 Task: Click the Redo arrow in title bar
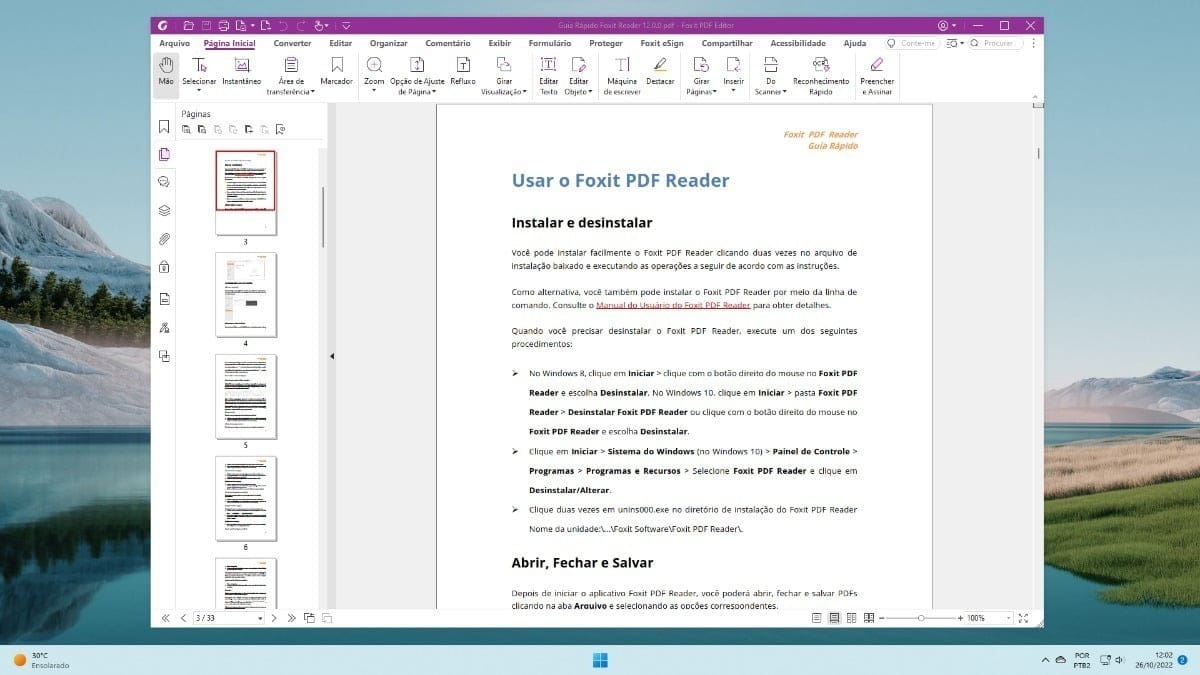[300, 25]
